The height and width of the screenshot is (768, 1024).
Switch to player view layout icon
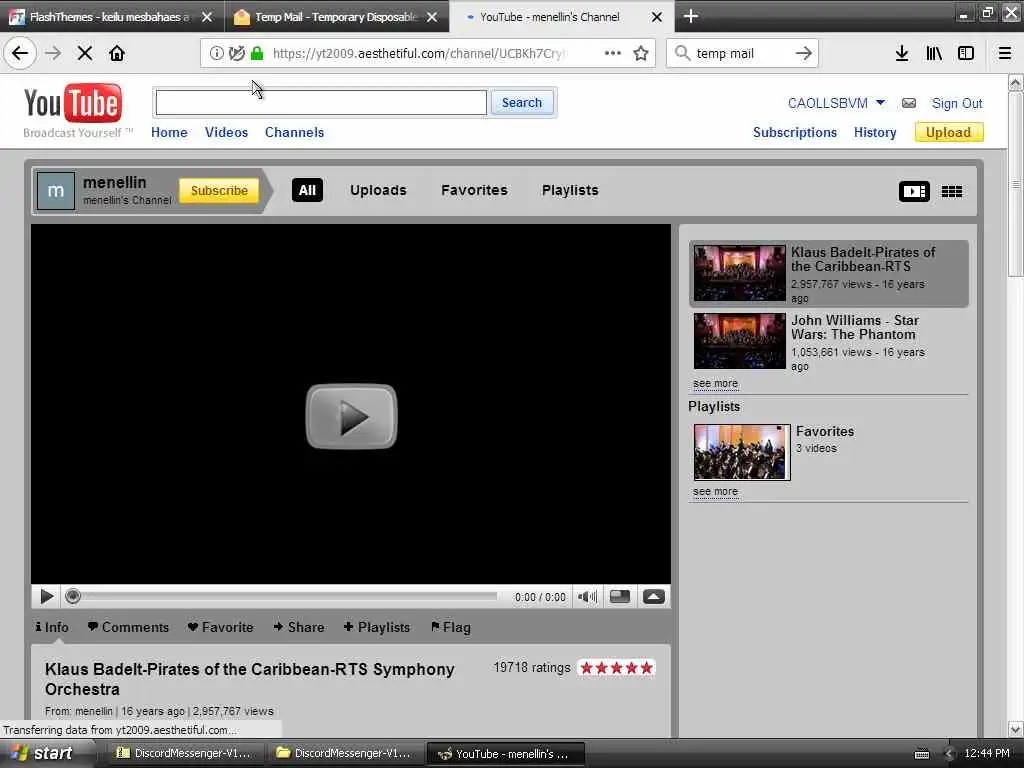(914, 191)
